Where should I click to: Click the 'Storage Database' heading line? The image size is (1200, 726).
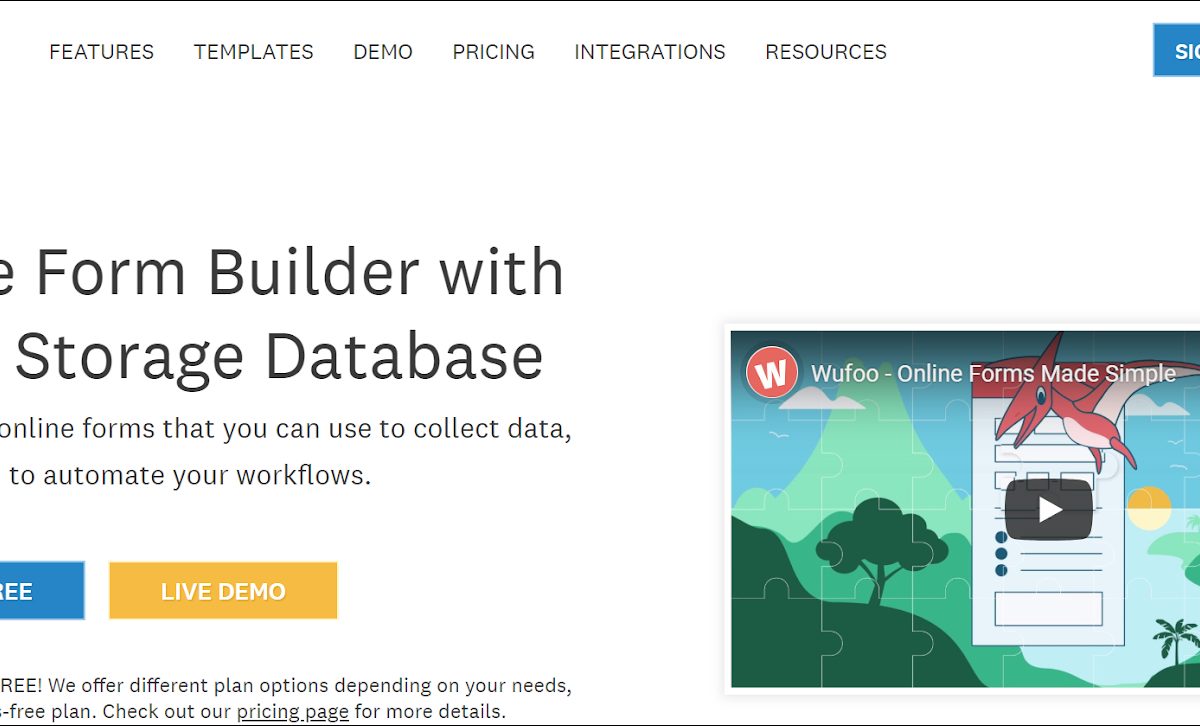pyautogui.click(x=278, y=356)
